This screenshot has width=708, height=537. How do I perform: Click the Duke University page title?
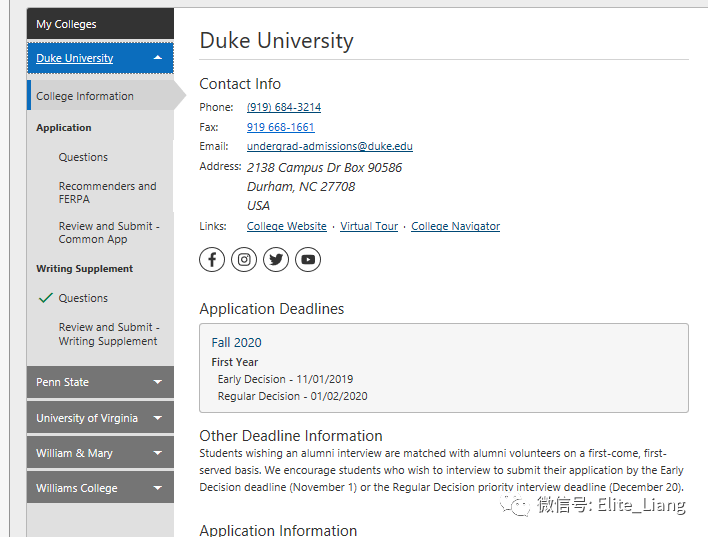276,40
